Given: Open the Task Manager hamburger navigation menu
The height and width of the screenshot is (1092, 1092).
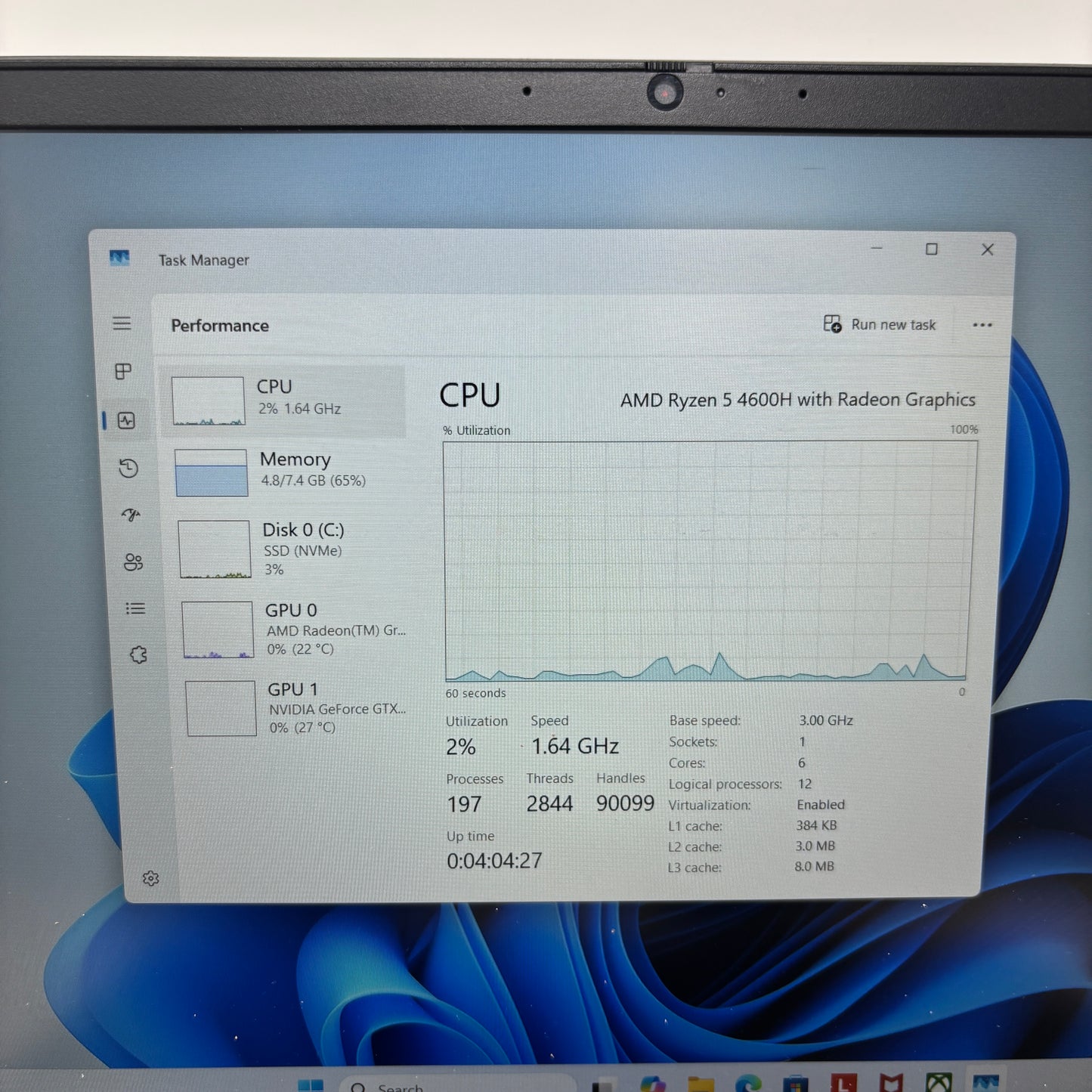Looking at the screenshot, I should 122,323.
